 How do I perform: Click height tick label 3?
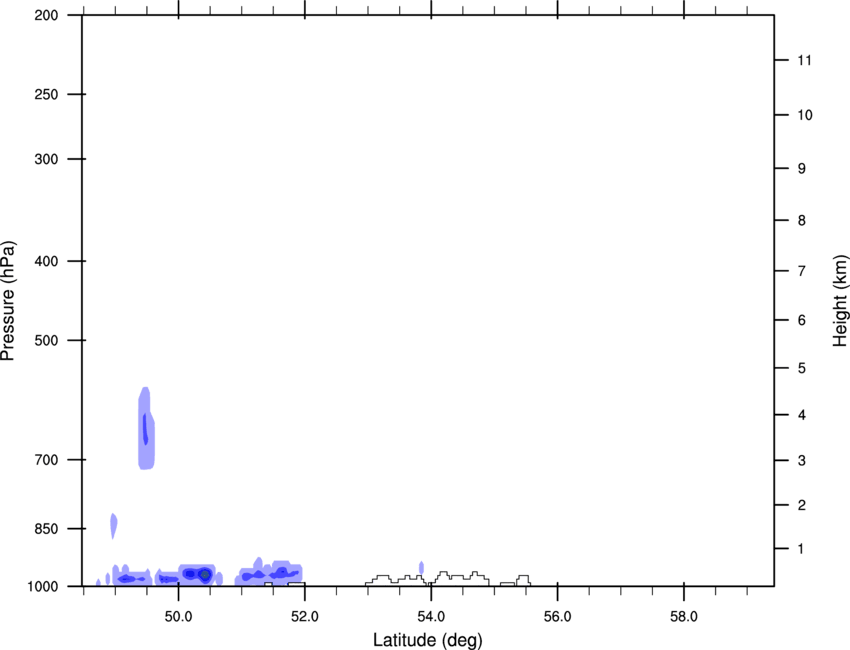click(801, 461)
